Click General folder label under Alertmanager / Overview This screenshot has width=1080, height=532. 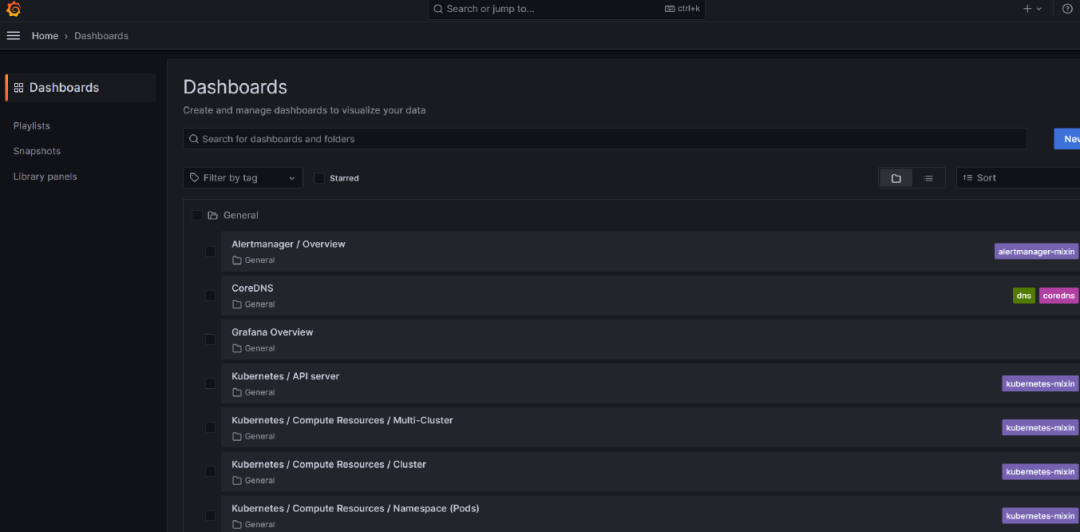click(254, 260)
